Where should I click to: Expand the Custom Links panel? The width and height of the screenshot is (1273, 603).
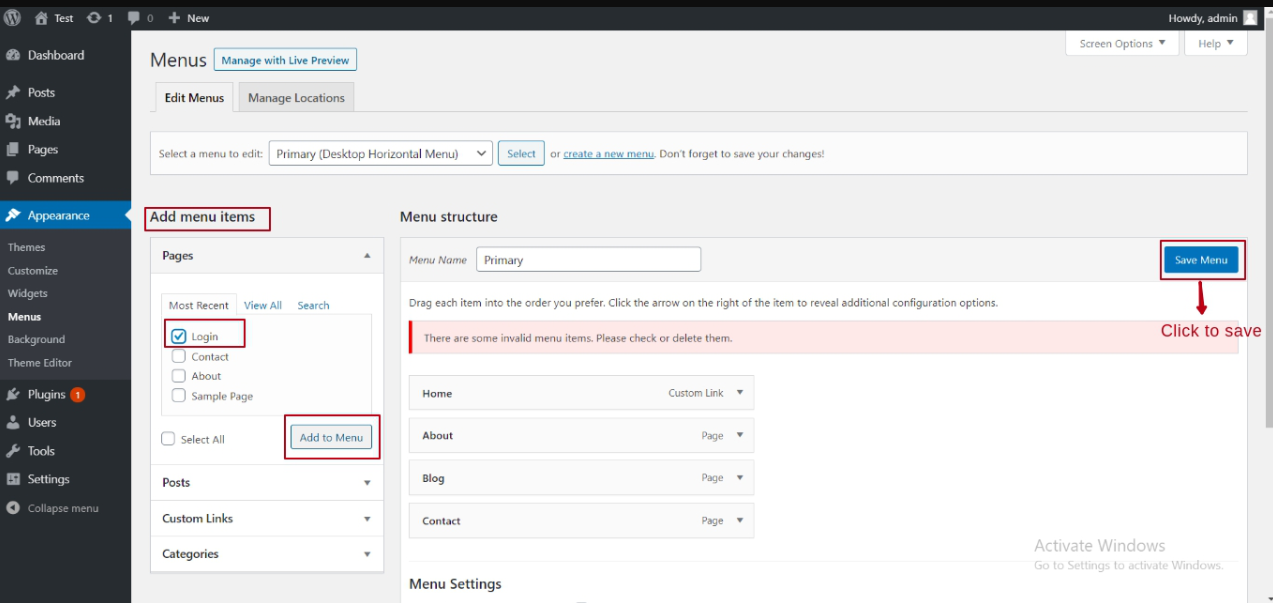coord(266,518)
